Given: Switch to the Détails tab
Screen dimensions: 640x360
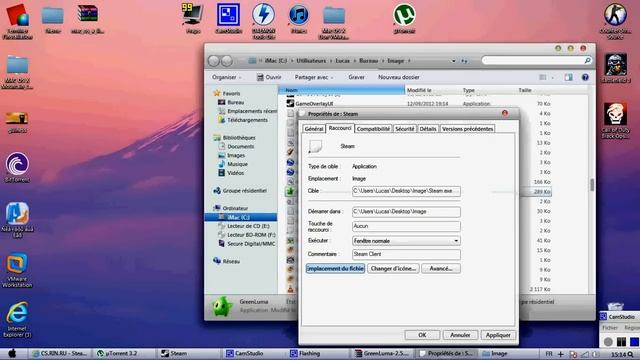Looking at the screenshot, I should [428, 129].
